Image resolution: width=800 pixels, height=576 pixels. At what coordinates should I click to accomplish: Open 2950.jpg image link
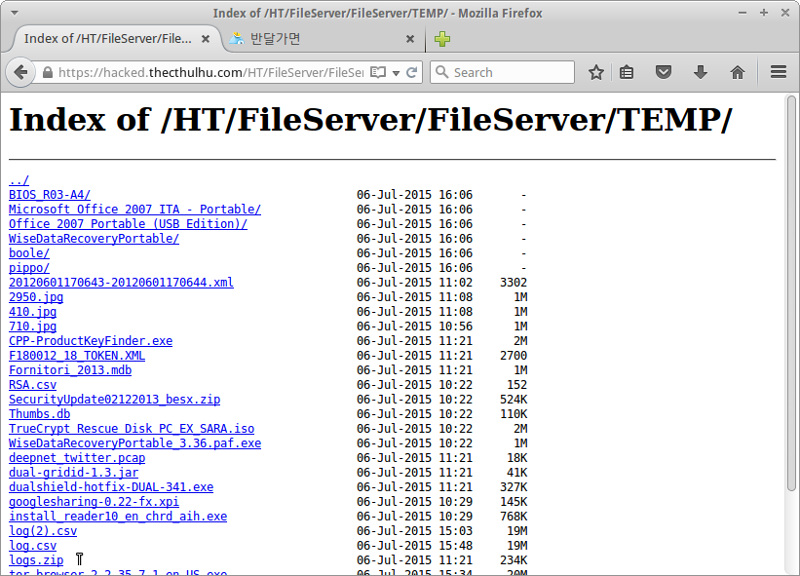pos(36,297)
